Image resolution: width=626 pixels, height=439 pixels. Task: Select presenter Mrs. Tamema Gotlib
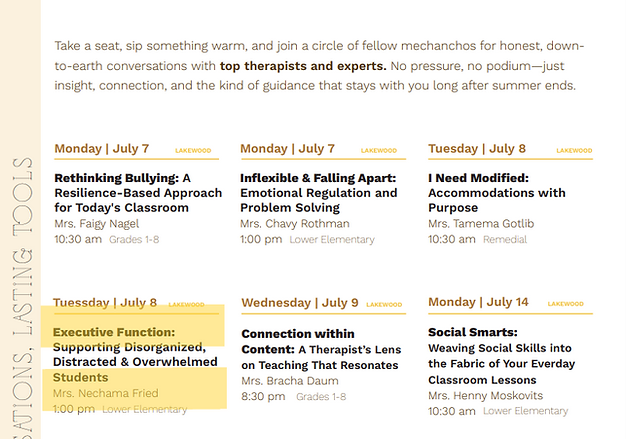481,223
